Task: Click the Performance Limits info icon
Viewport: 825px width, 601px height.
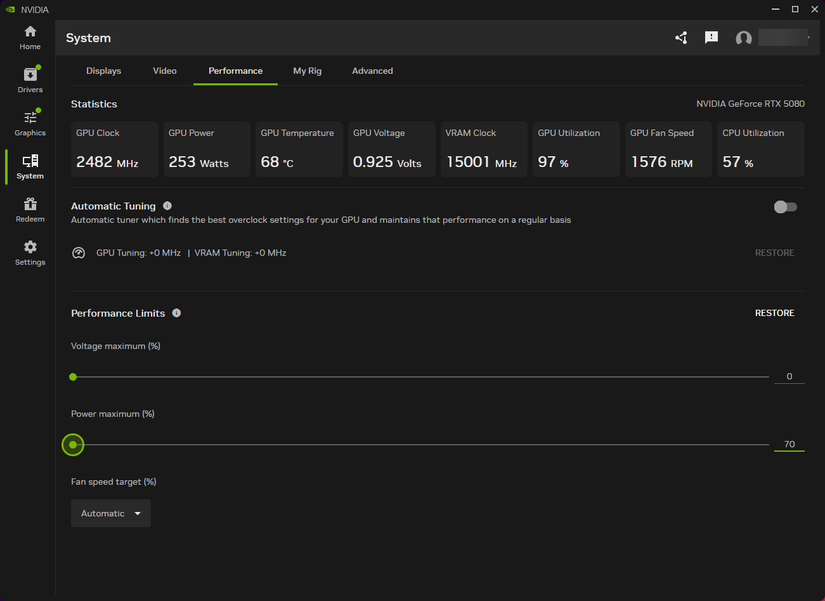Action: (176, 313)
